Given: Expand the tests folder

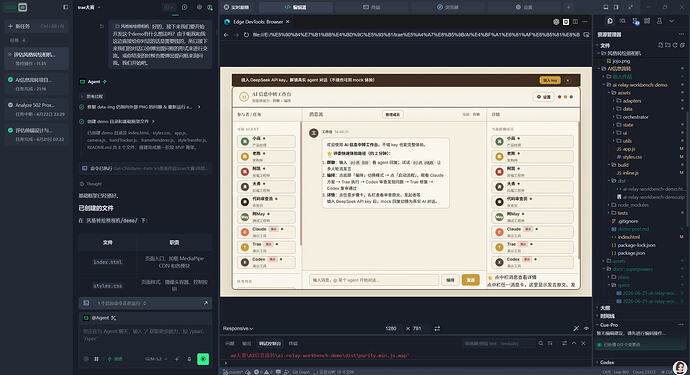Looking at the screenshot, I should pos(622,213).
